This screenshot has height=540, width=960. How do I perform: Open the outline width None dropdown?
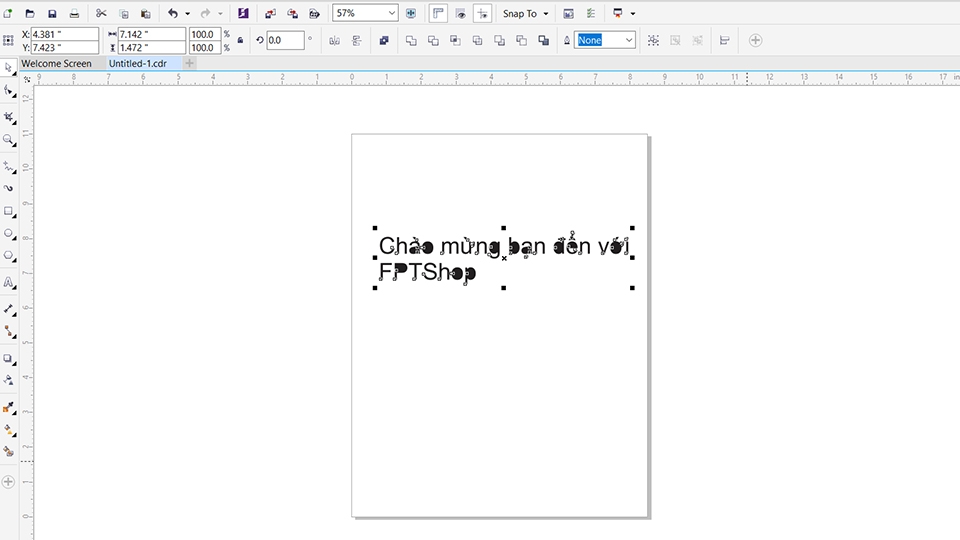tap(629, 40)
